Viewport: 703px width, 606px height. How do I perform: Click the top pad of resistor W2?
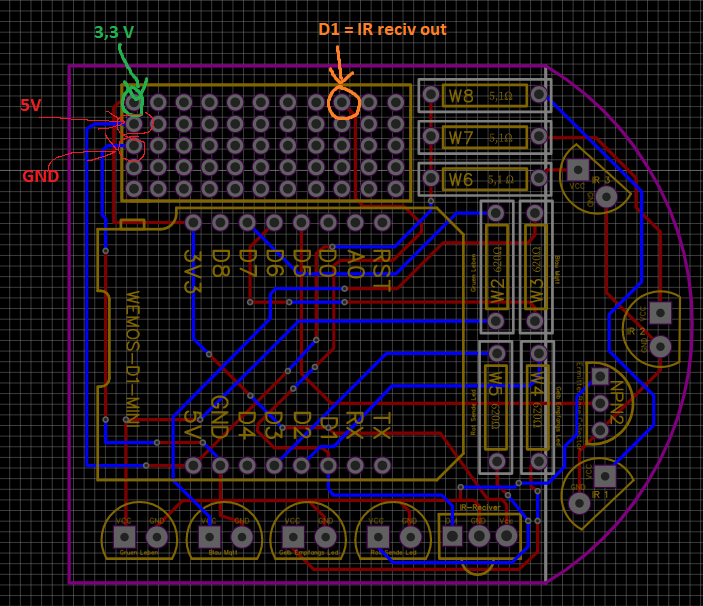pyautogui.click(x=495, y=213)
